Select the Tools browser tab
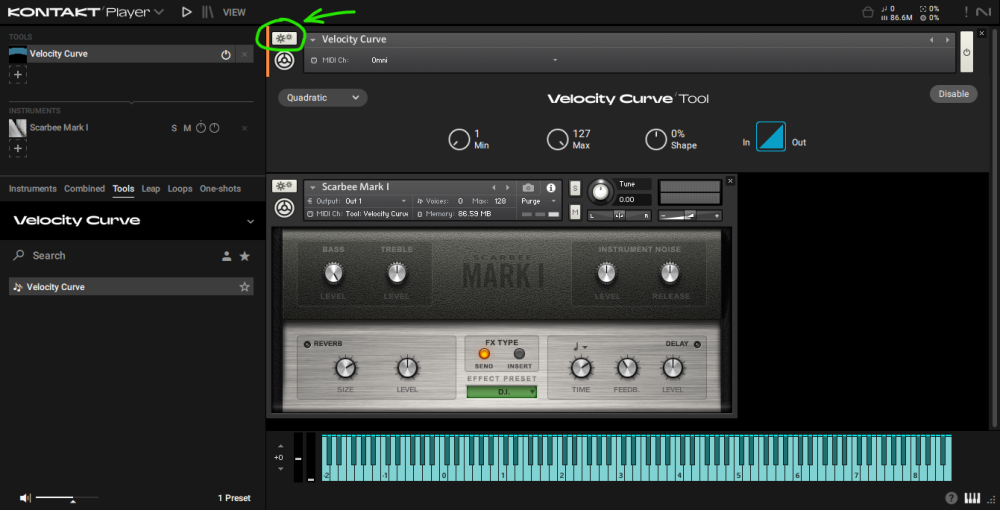Viewport: 1000px width, 510px height. [123, 189]
